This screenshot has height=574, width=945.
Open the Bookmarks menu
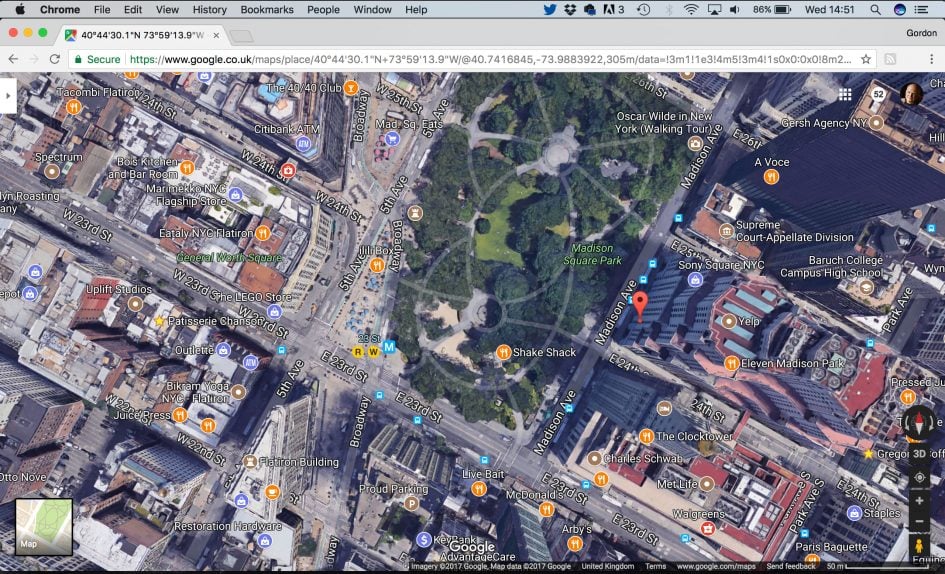pos(267,10)
